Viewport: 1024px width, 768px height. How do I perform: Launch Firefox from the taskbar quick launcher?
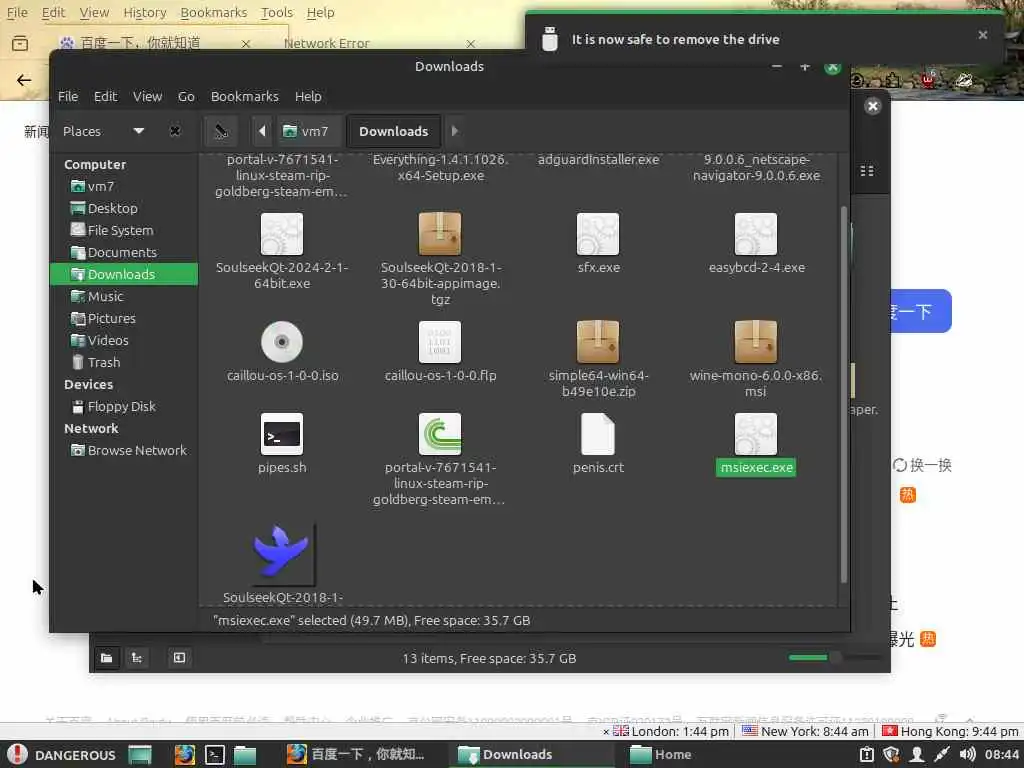(x=185, y=755)
